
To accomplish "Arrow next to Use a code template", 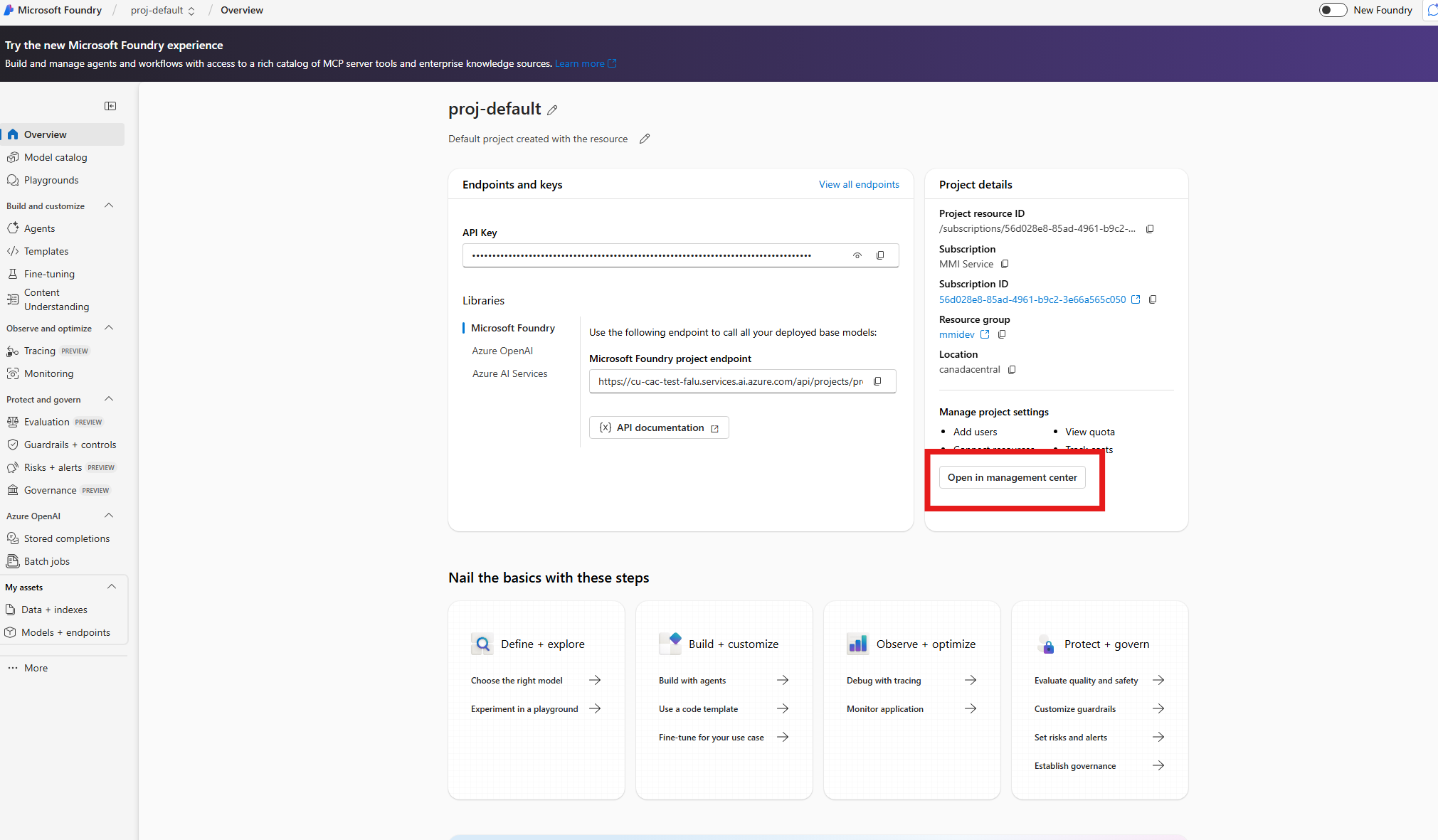I will (x=783, y=708).
